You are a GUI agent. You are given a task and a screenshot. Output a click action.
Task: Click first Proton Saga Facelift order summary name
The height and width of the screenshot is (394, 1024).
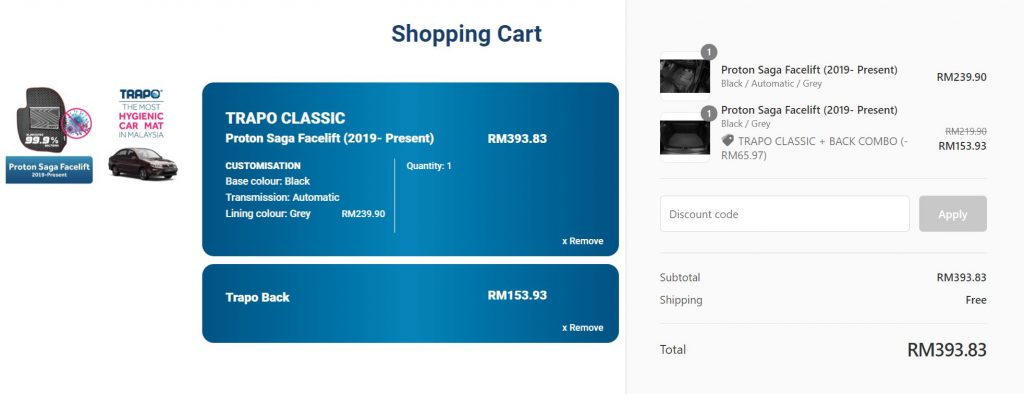coord(809,70)
